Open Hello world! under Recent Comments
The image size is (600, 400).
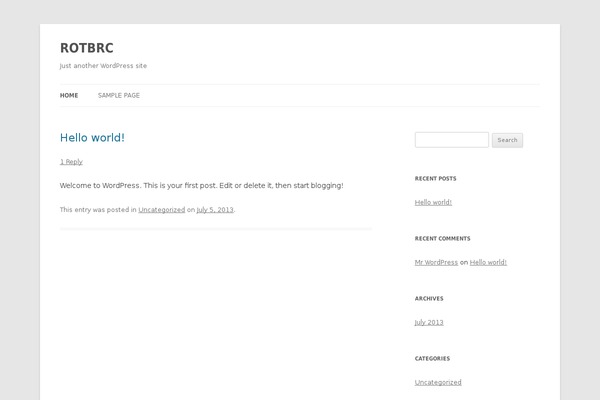click(x=488, y=262)
